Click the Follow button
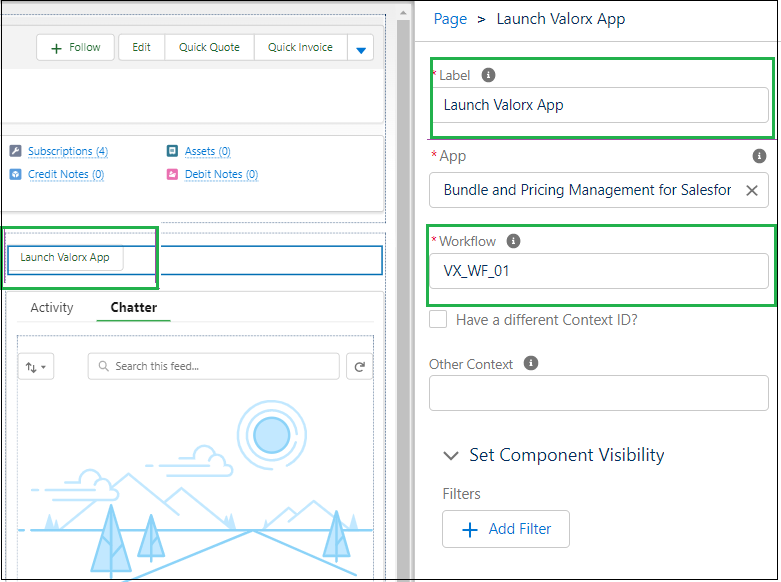Screen dimensions: 781x582 coord(75,48)
